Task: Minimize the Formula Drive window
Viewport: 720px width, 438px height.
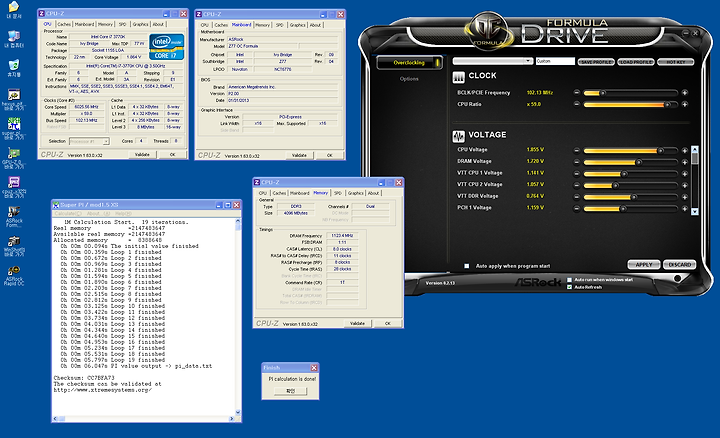Action: (686, 33)
